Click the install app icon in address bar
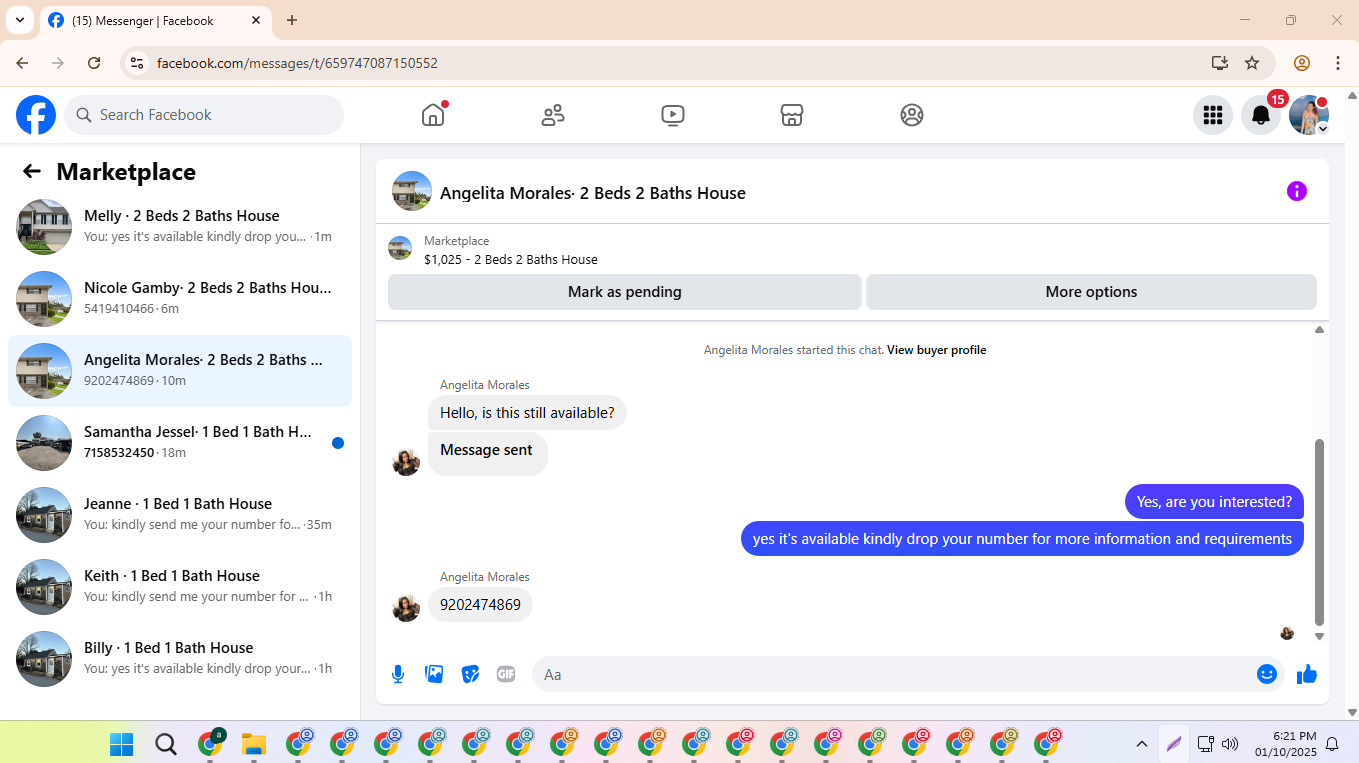1359x763 pixels. pos(1220,63)
